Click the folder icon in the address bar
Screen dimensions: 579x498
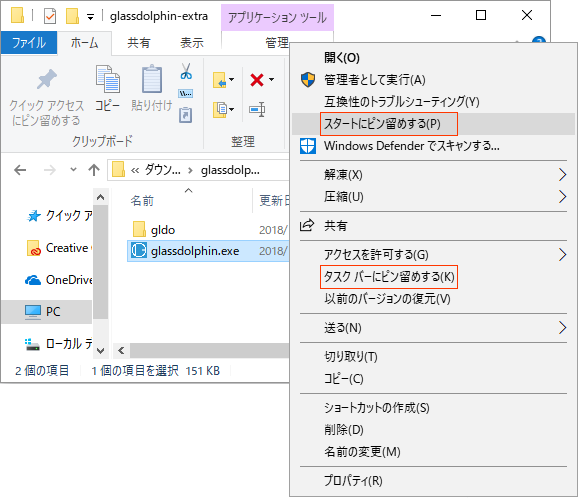[118, 170]
